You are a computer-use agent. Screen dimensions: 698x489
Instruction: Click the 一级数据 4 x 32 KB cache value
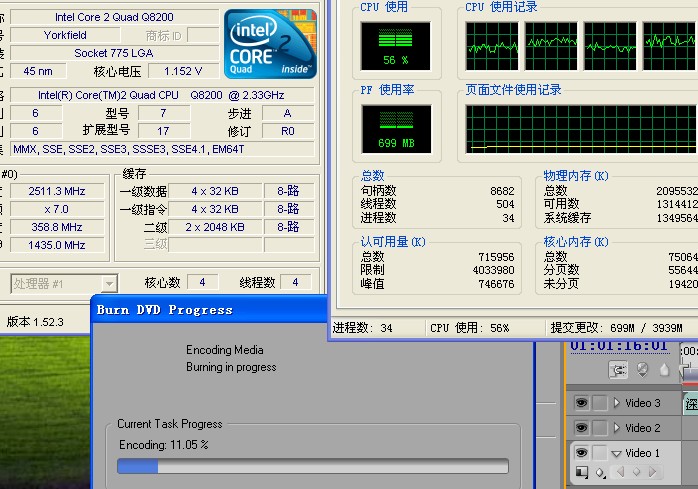point(215,191)
